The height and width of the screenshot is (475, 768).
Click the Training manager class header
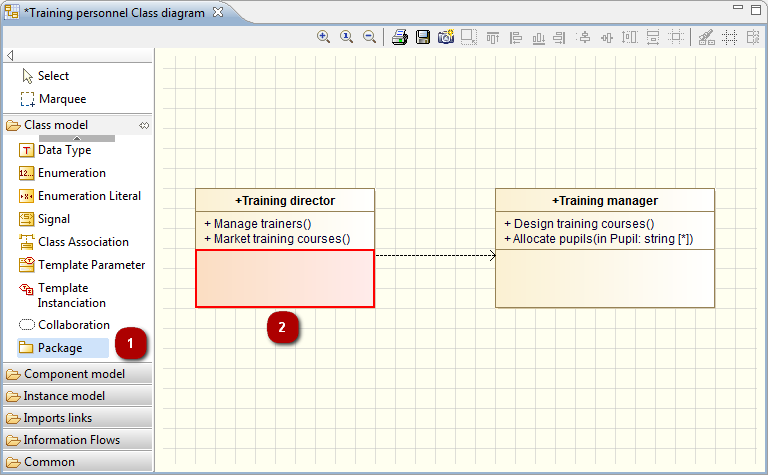coord(604,200)
